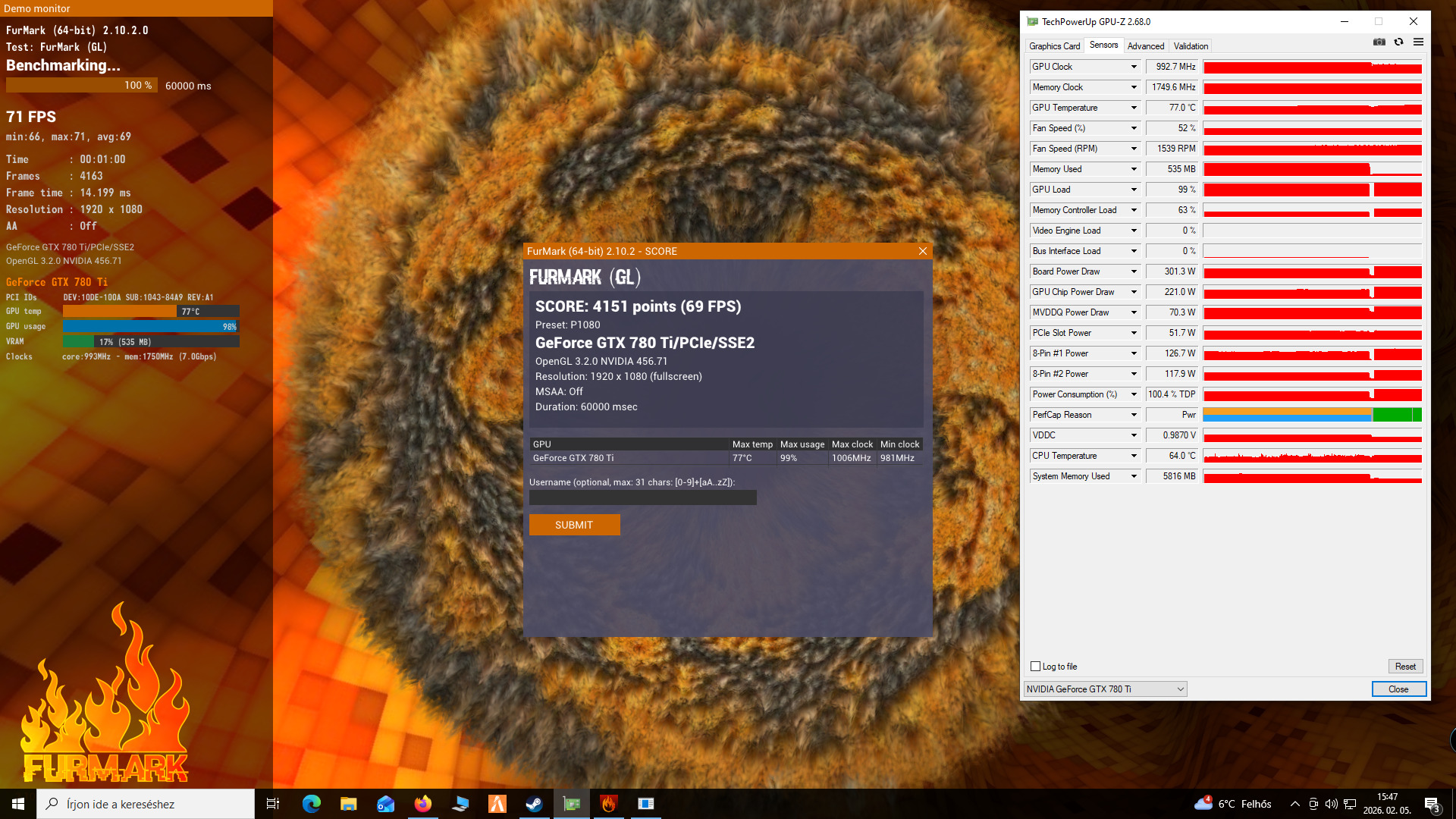Click the GPU-Z refresh icon
The image size is (1456, 819).
(1398, 42)
